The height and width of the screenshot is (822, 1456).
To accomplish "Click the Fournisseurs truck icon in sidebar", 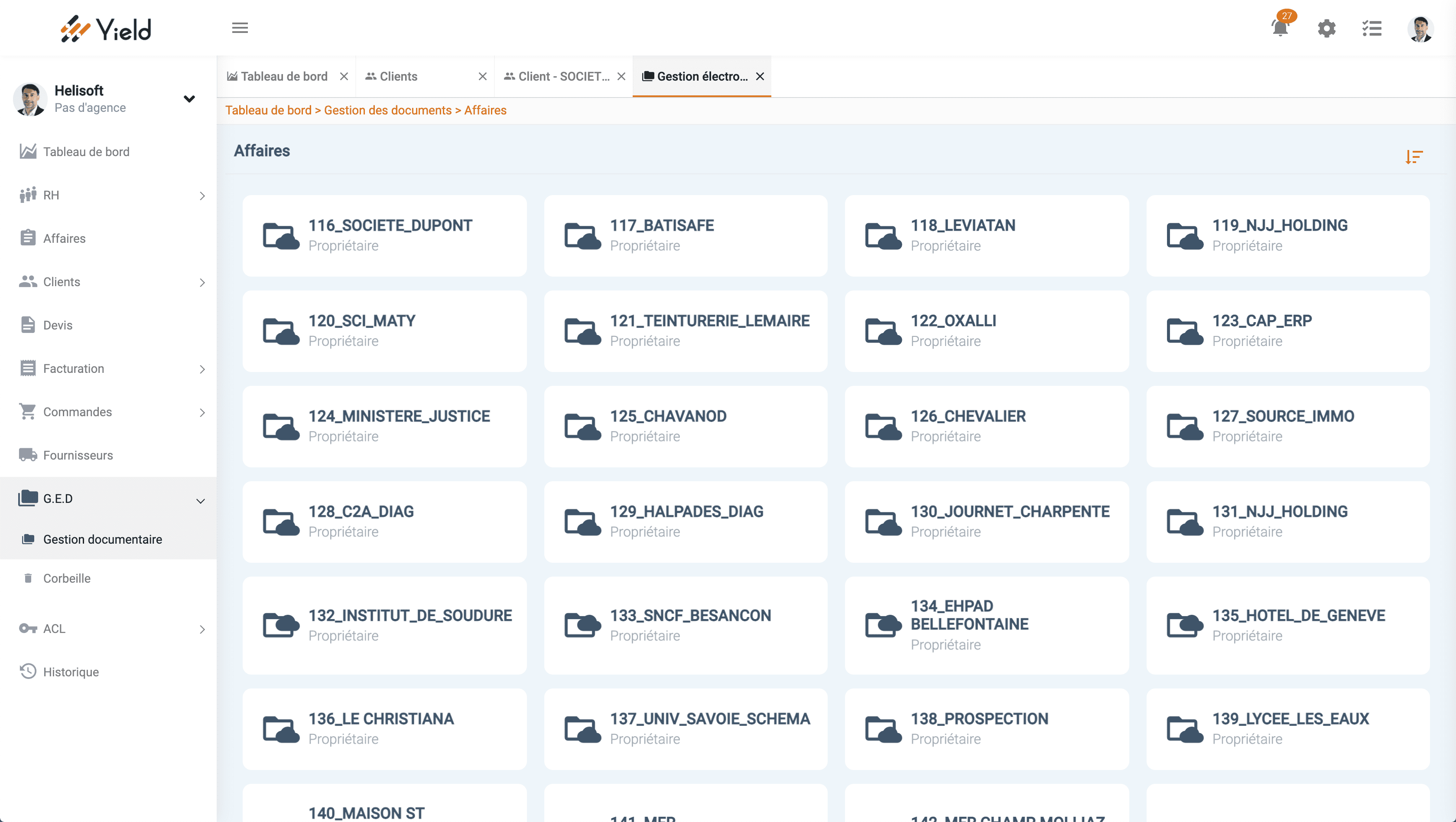I will coord(28,454).
